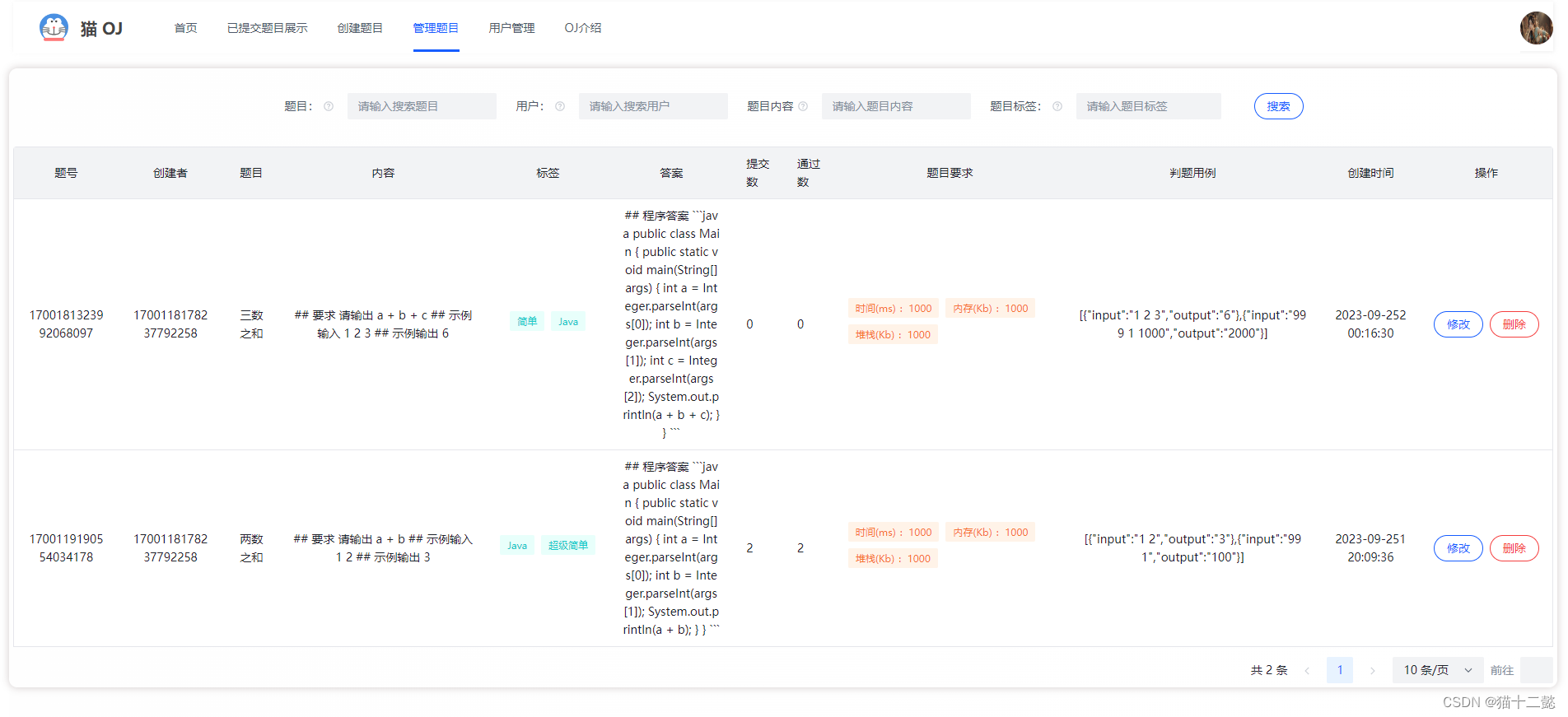Open the 10 条/页 page size dropdown
This screenshot has height=717, width=1568.
[x=1437, y=670]
